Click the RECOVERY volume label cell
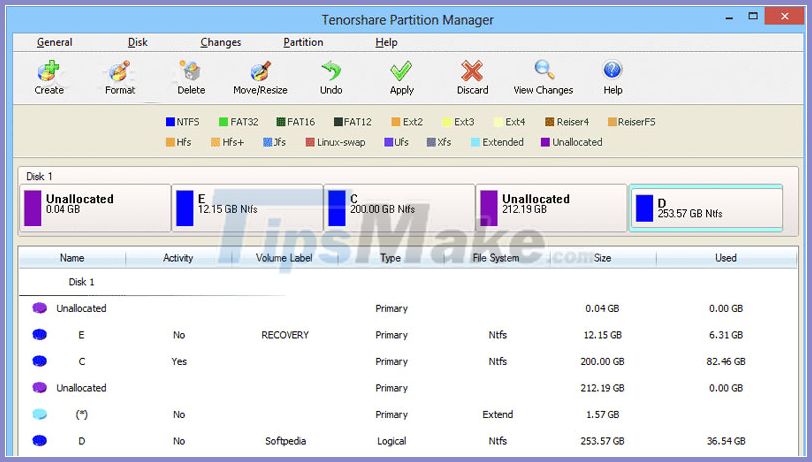Viewport: 812px width, 462px height. point(285,335)
